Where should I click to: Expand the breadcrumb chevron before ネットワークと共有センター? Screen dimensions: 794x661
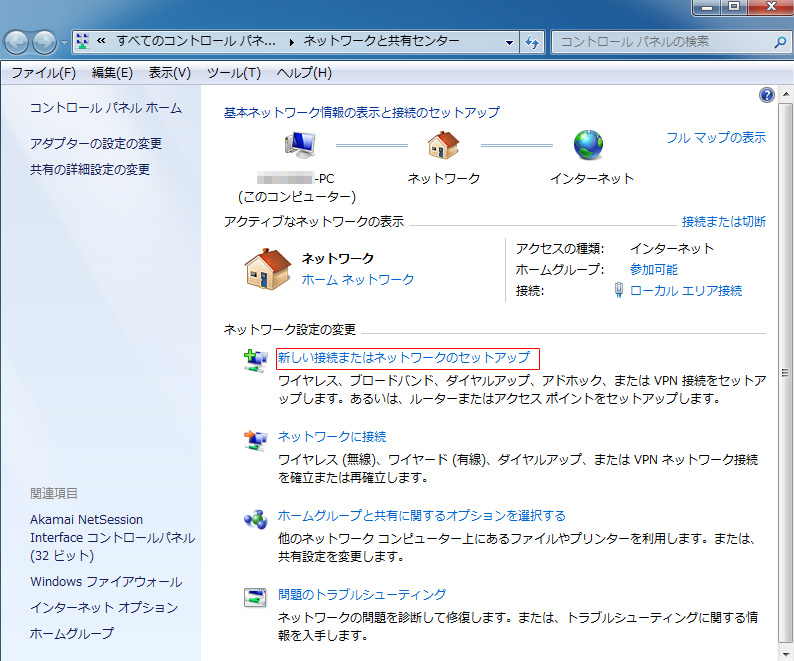tap(292, 42)
